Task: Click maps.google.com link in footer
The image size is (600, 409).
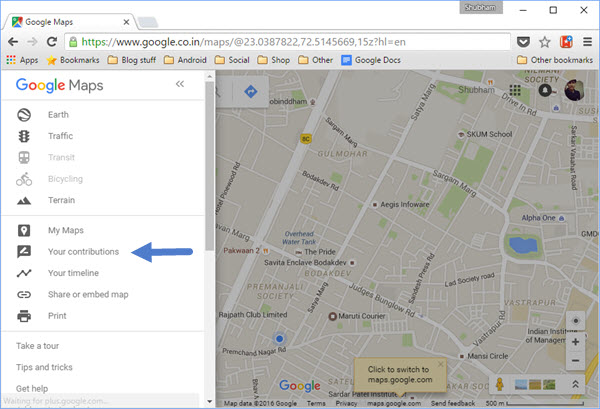Action: [394, 403]
